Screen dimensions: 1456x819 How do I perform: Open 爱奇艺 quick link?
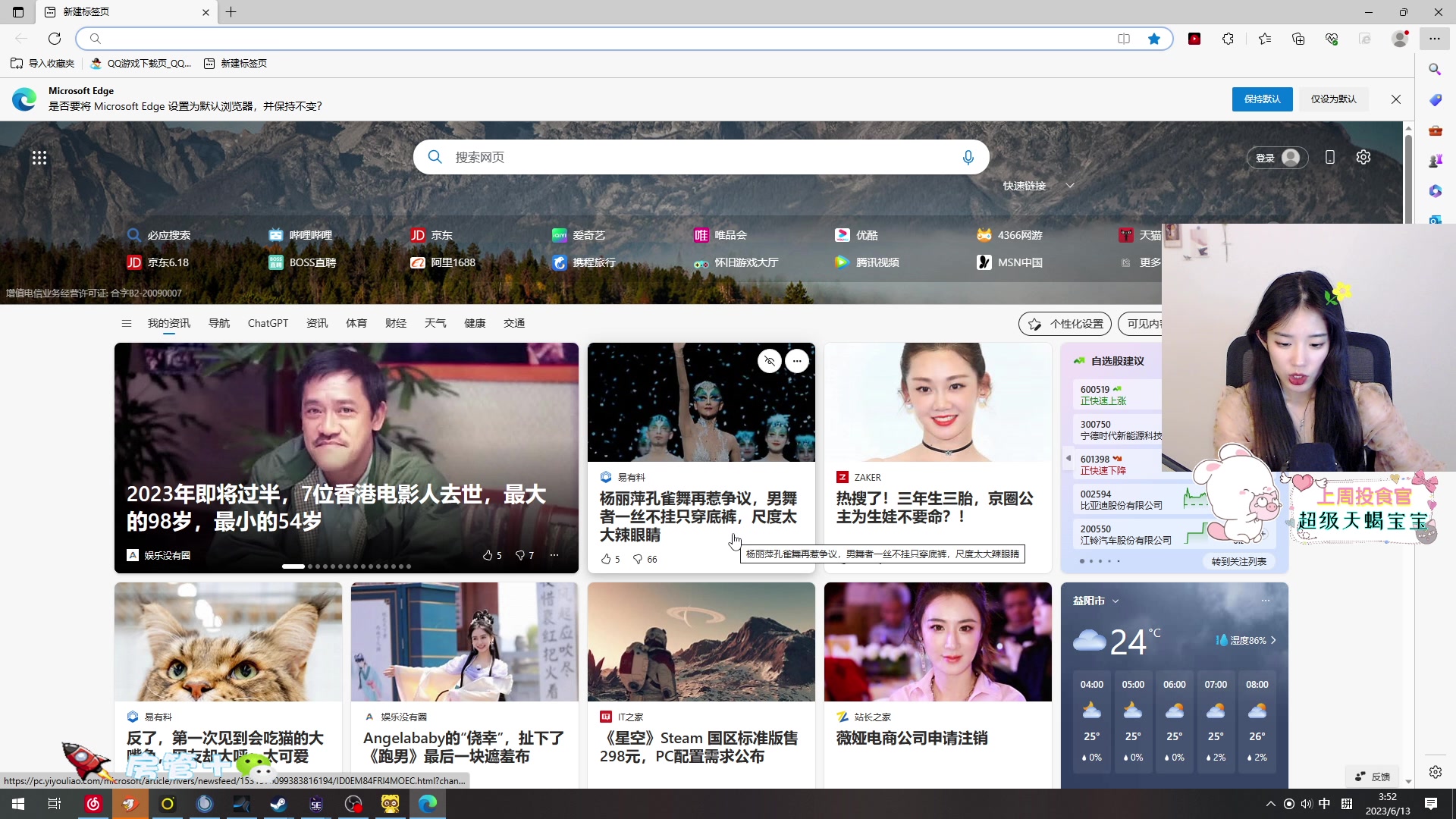579,235
